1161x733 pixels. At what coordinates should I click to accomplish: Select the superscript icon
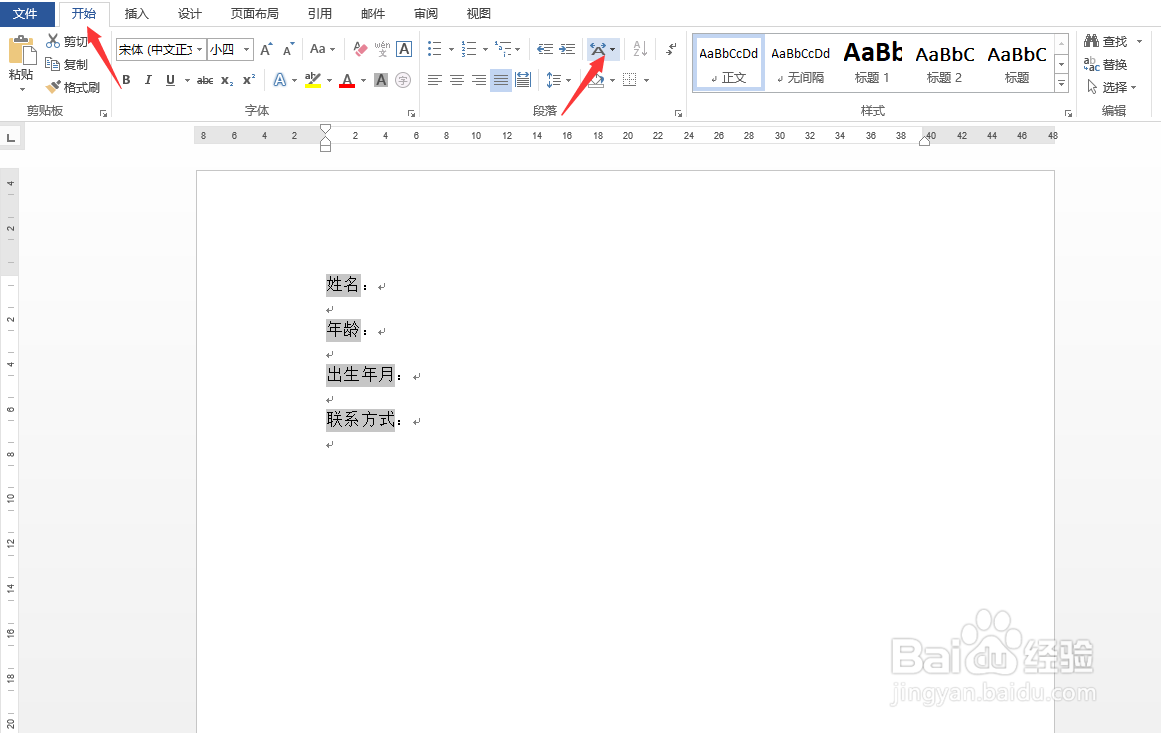[248, 79]
